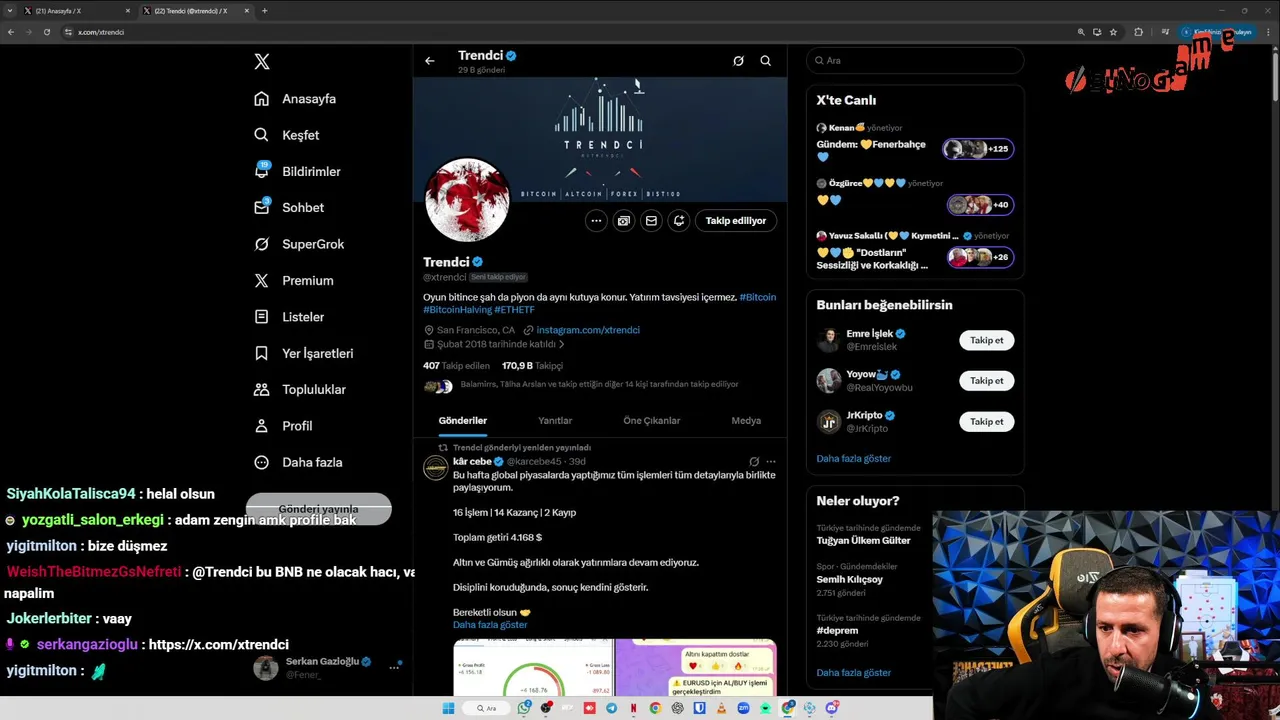Go to Anasayfa in sidebar
Viewport: 1280px width, 720px height.
click(x=295, y=99)
